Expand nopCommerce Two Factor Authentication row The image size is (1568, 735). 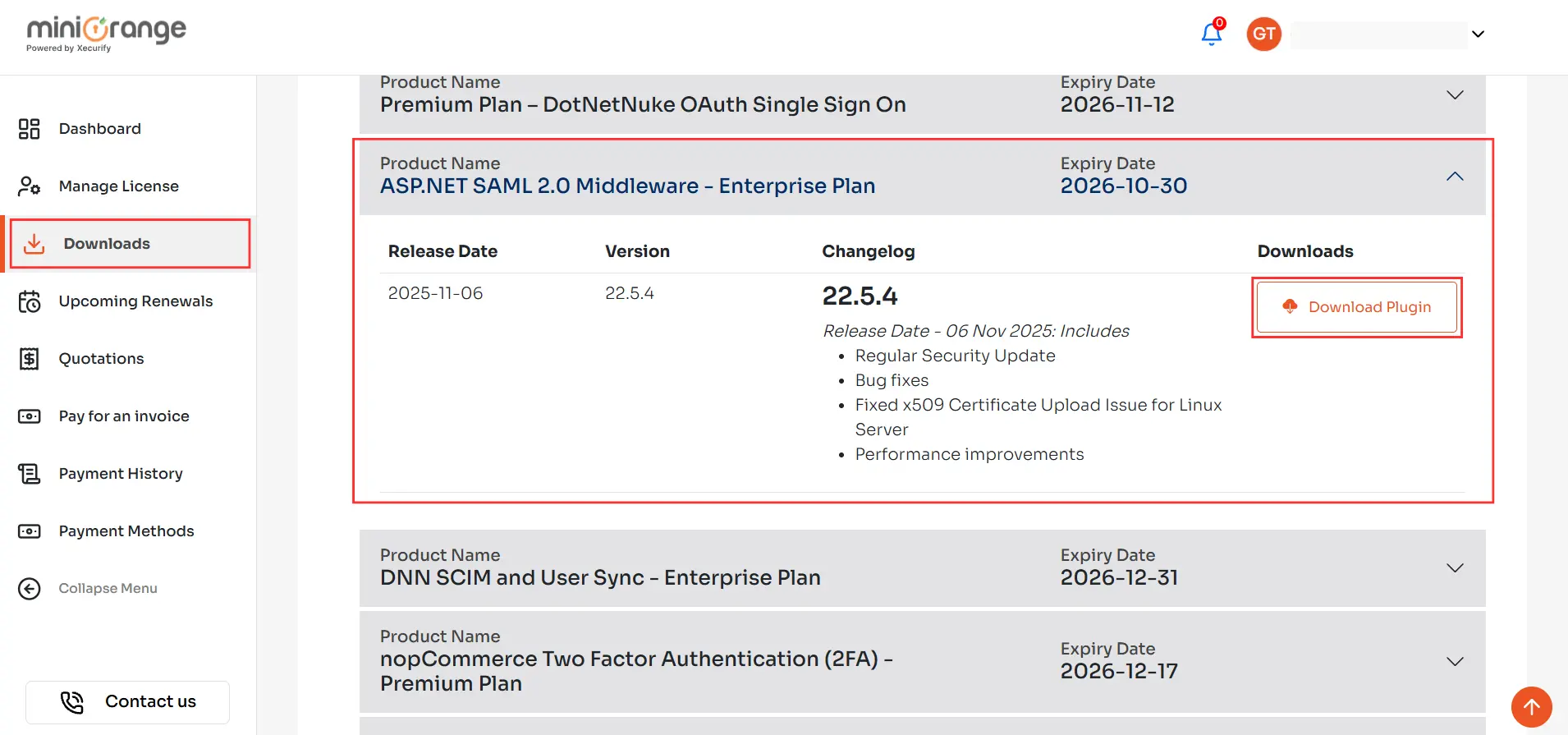pos(1455,662)
